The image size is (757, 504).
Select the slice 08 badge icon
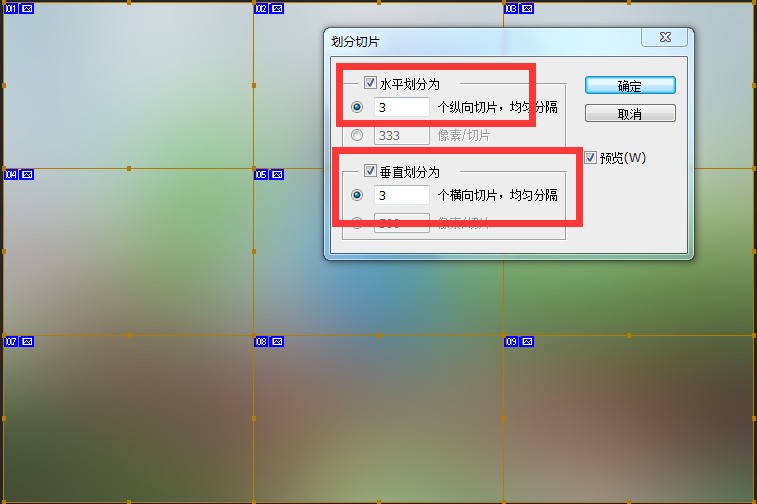tap(268, 342)
